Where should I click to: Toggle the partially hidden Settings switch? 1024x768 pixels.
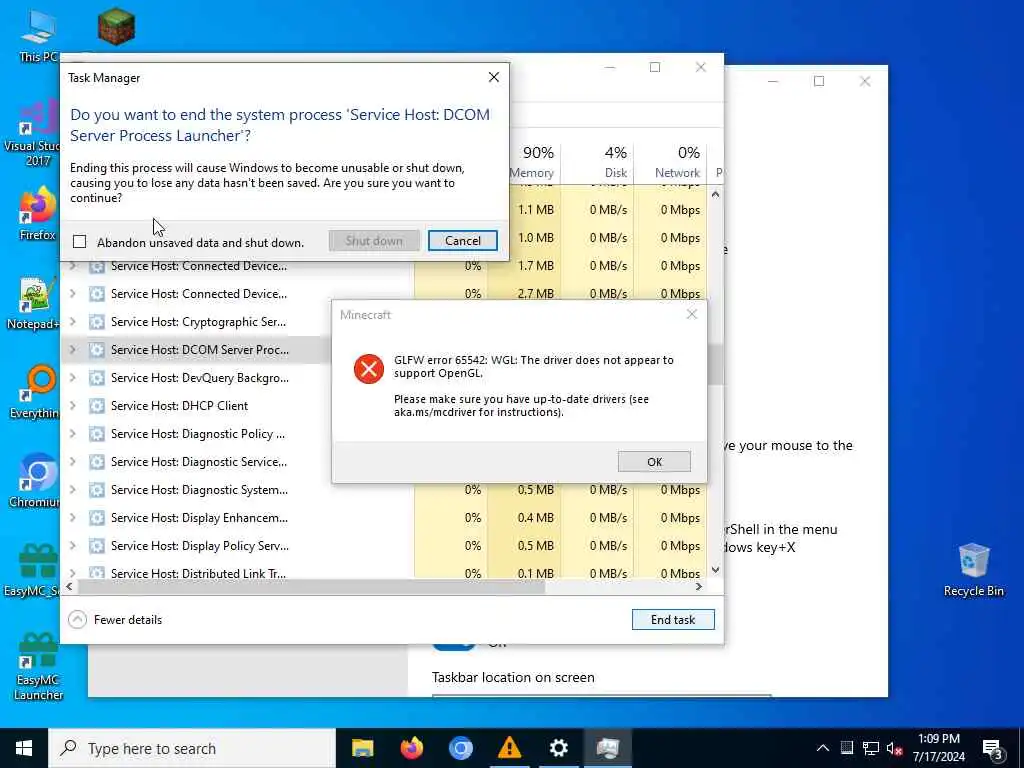tap(454, 645)
